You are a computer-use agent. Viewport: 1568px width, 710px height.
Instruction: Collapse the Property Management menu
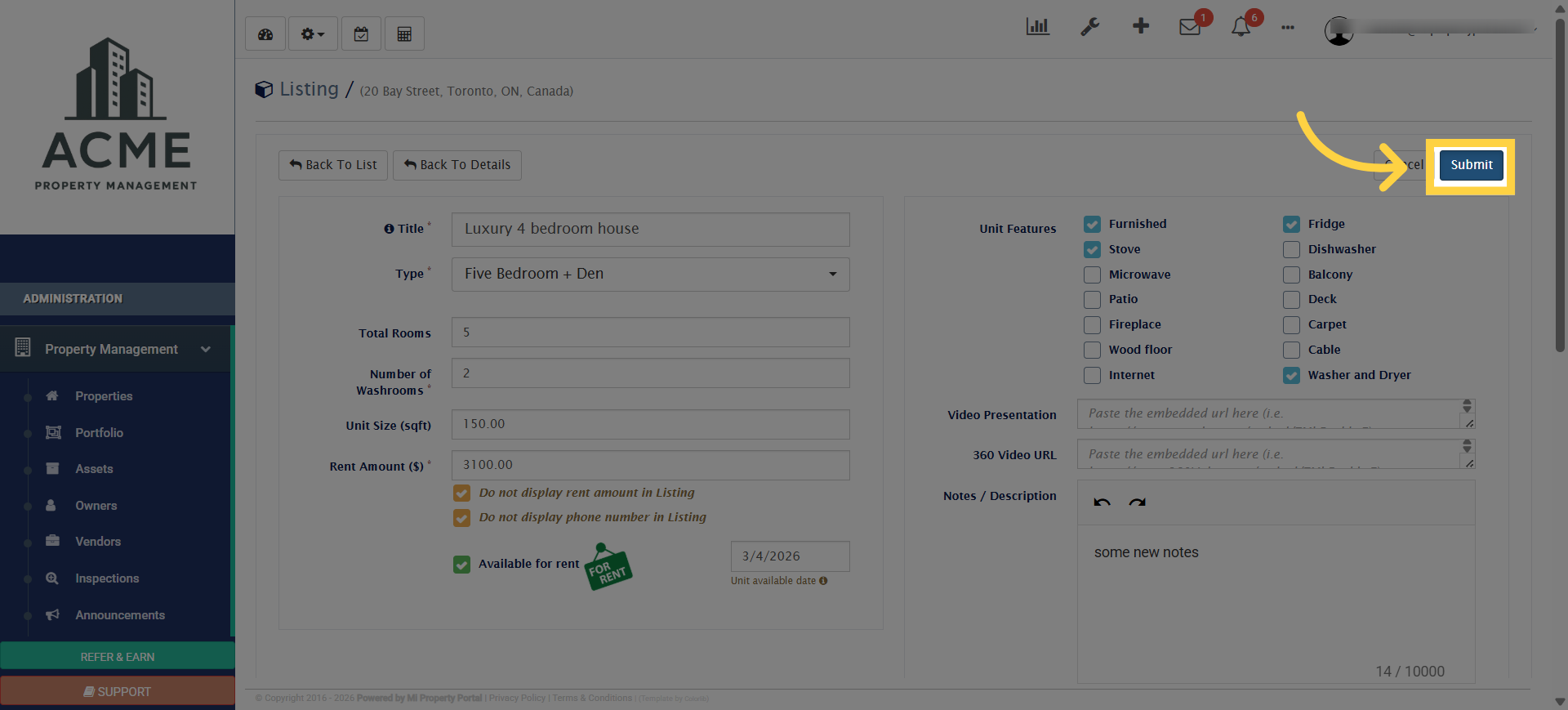(x=116, y=349)
